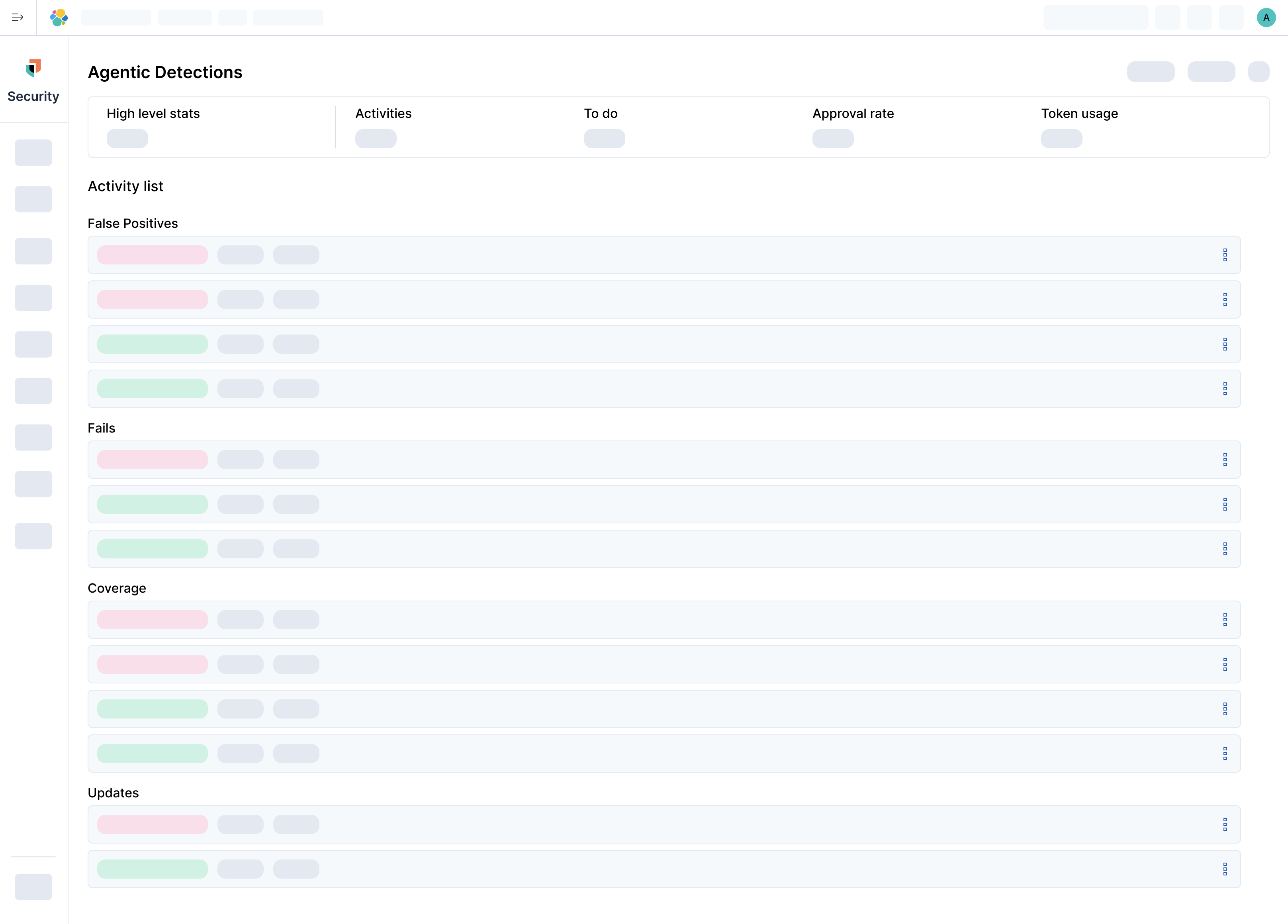Select the "High level stats" label
Image resolution: width=1288 pixels, height=924 pixels.
click(153, 114)
